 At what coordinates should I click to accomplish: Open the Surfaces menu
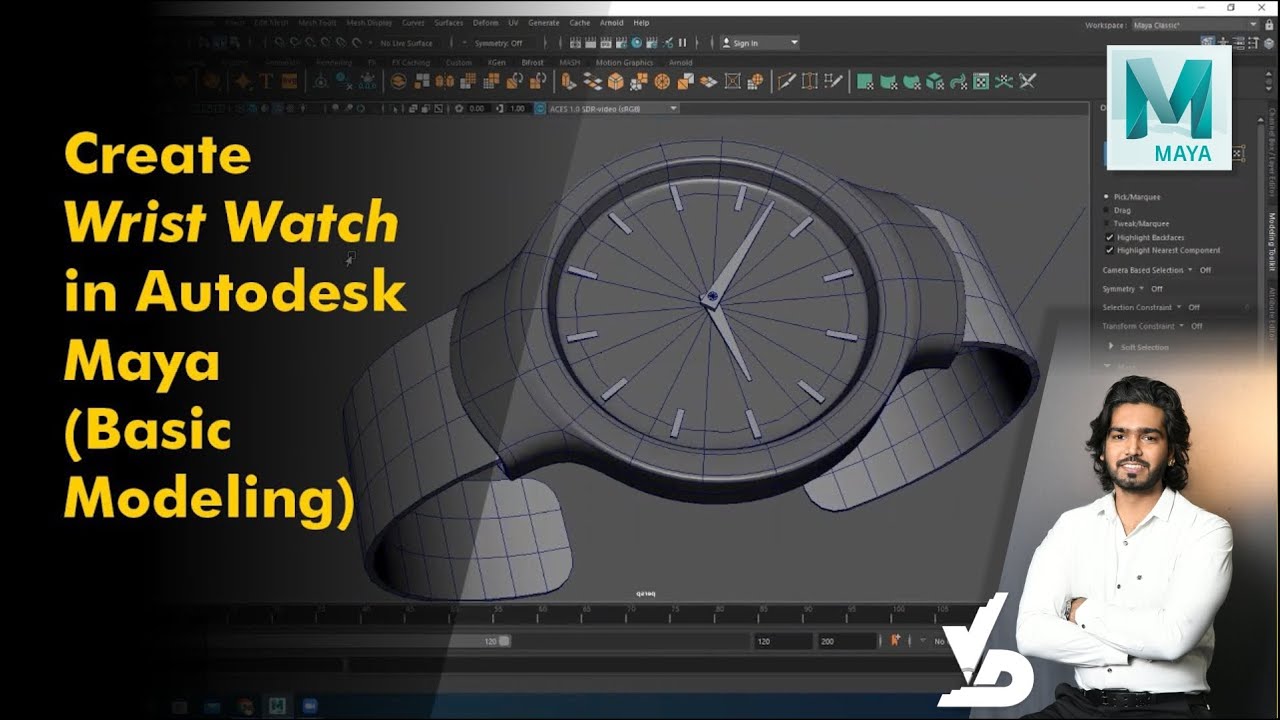tap(448, 22)
